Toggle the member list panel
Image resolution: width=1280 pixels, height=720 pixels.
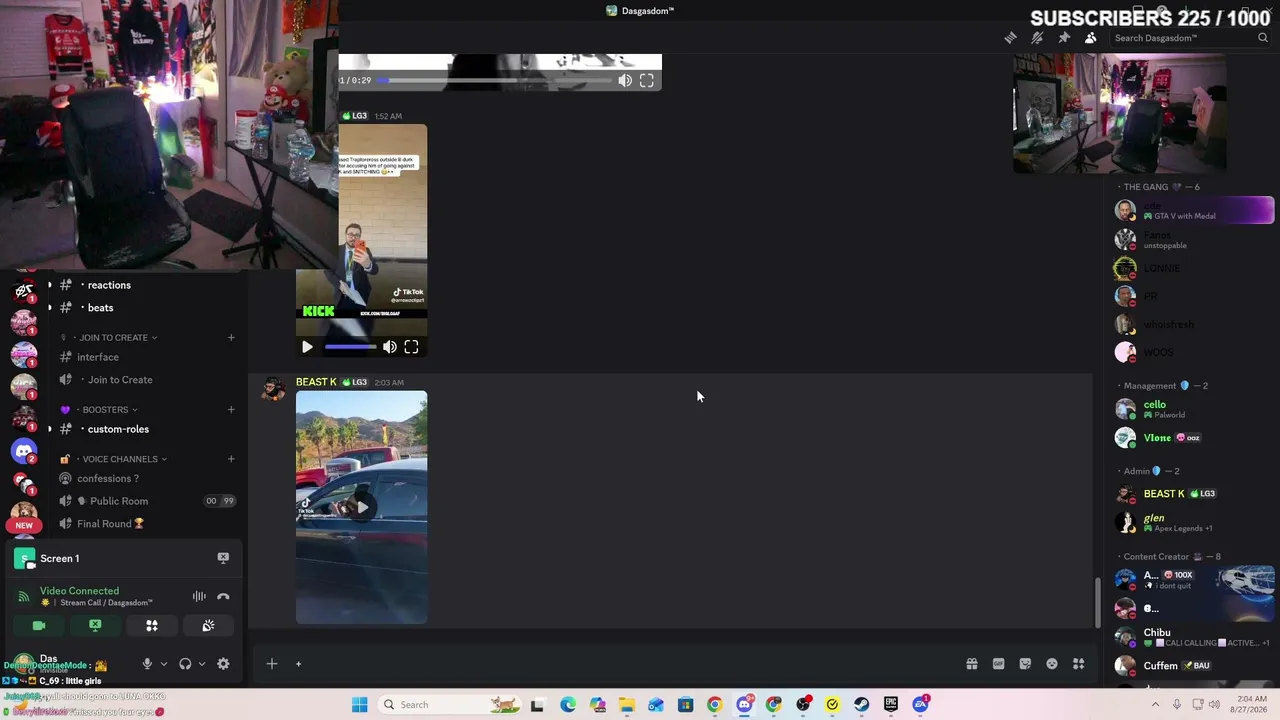tap(1090, 38)
